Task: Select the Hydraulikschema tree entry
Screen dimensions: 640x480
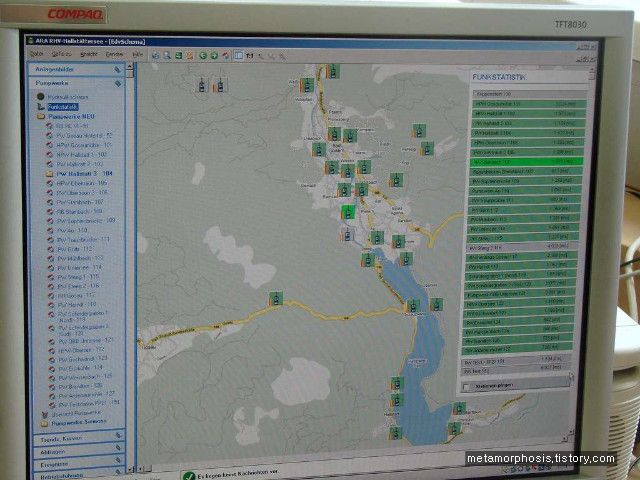Action: tap(68, 97)
